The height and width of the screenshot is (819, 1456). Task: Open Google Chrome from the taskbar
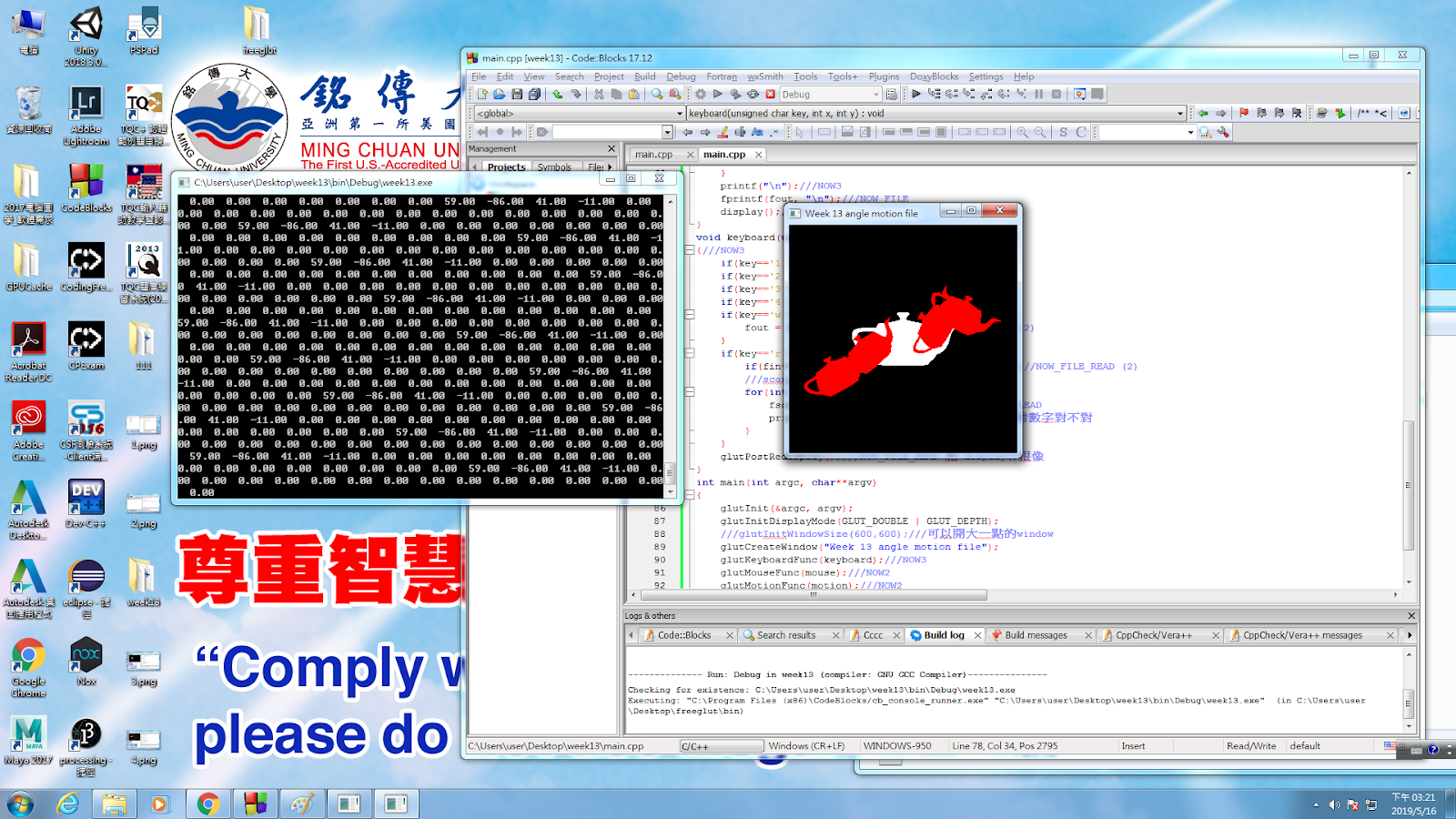tap(208, 804)
